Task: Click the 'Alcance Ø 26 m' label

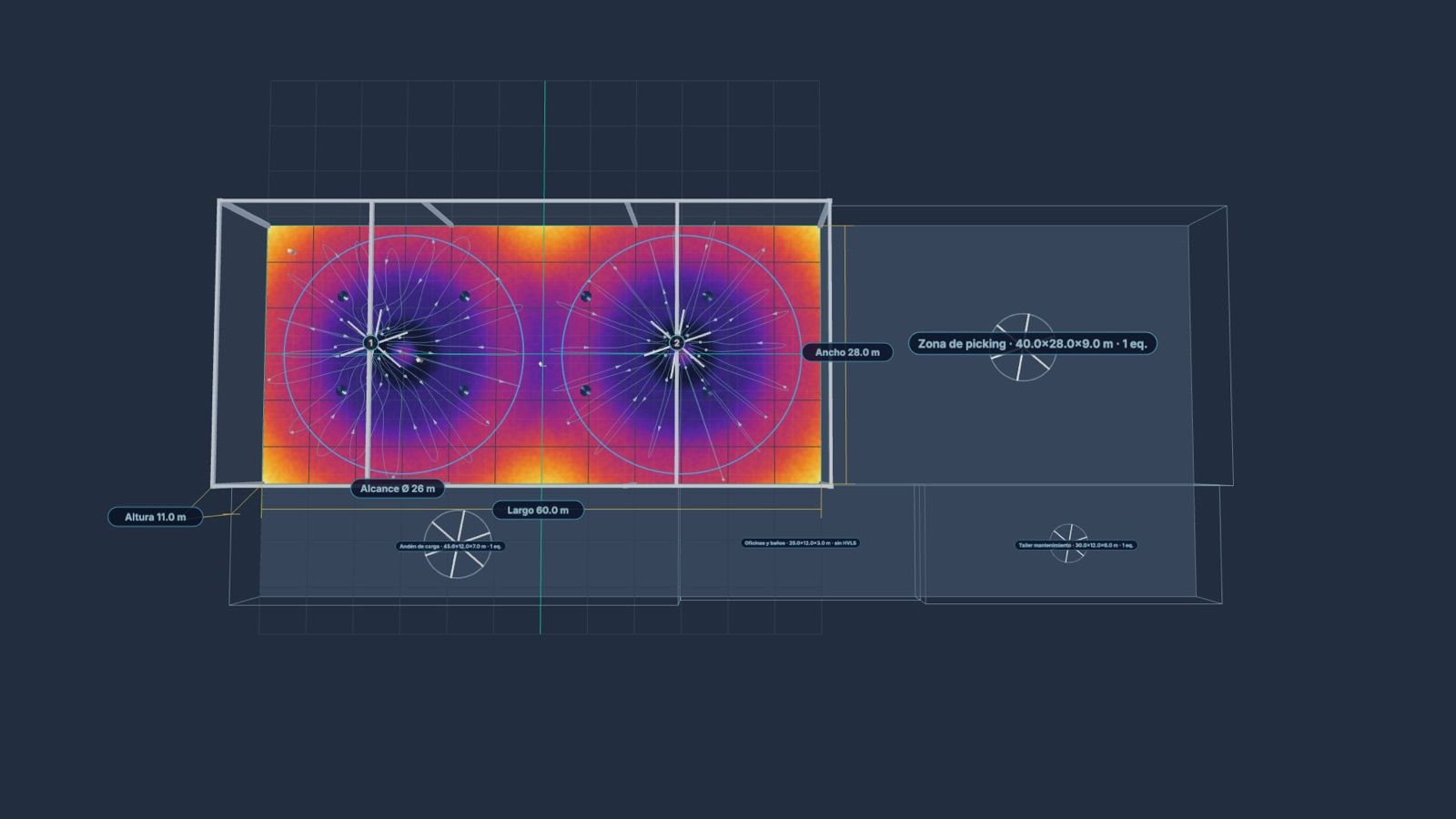Action: (x=398, y=489)
